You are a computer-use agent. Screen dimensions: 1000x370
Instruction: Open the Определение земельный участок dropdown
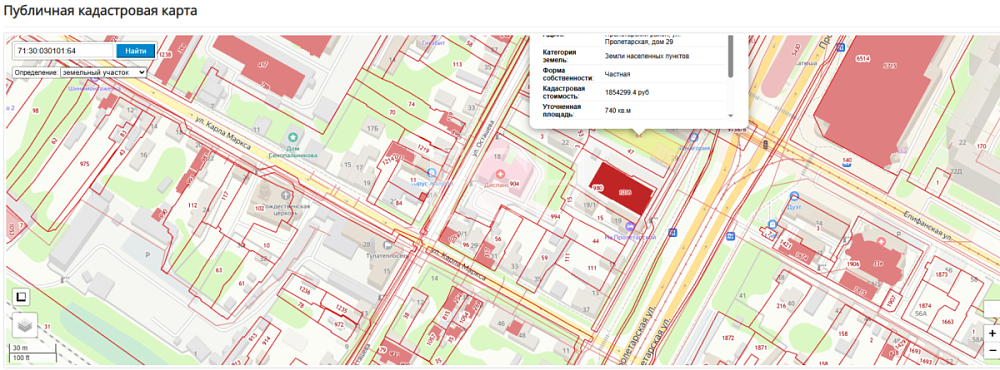(x=80, y=73)
